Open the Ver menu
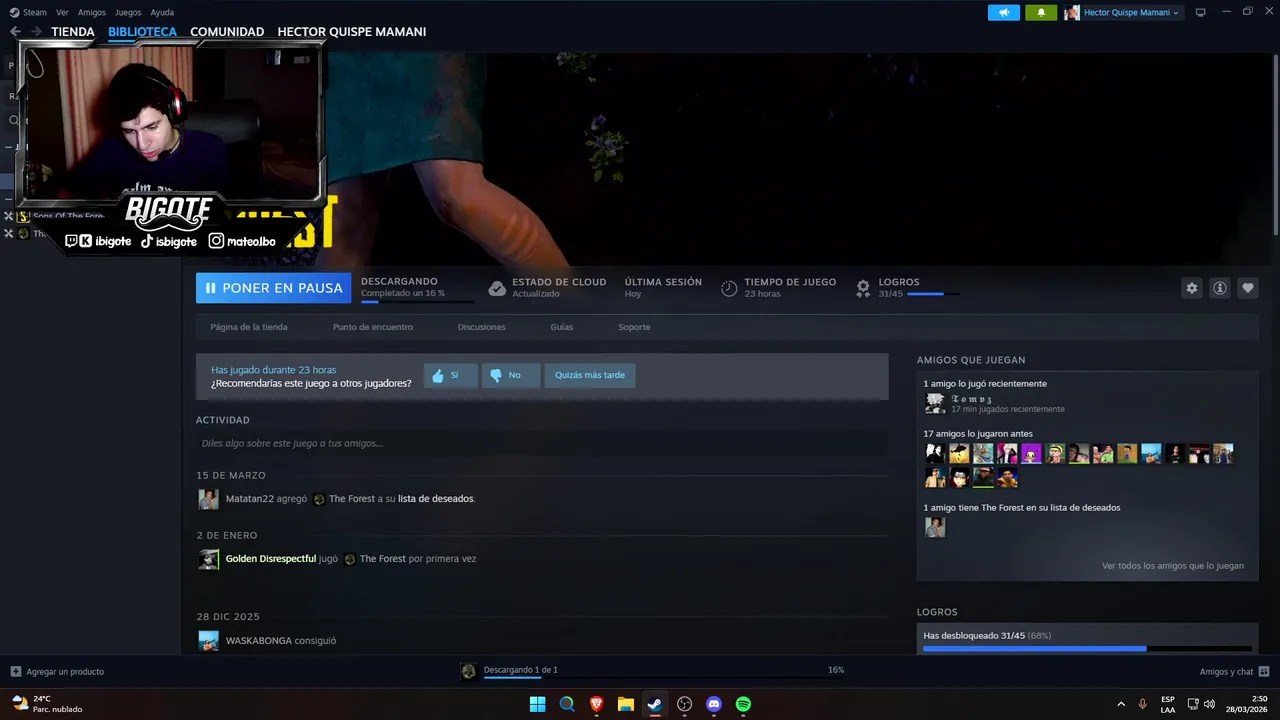The height and width of the screenshot is (720, 1280). click(x=62, y=12)
